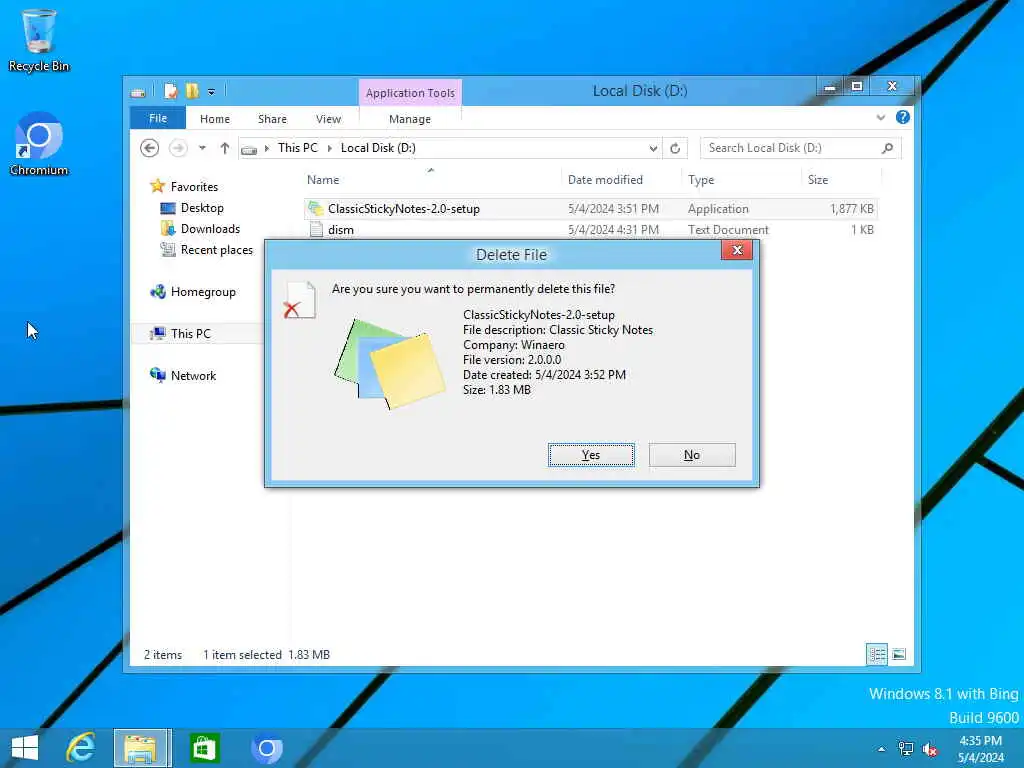
Task: Open the File ribbon menu
Action: (x=158, y=118)
